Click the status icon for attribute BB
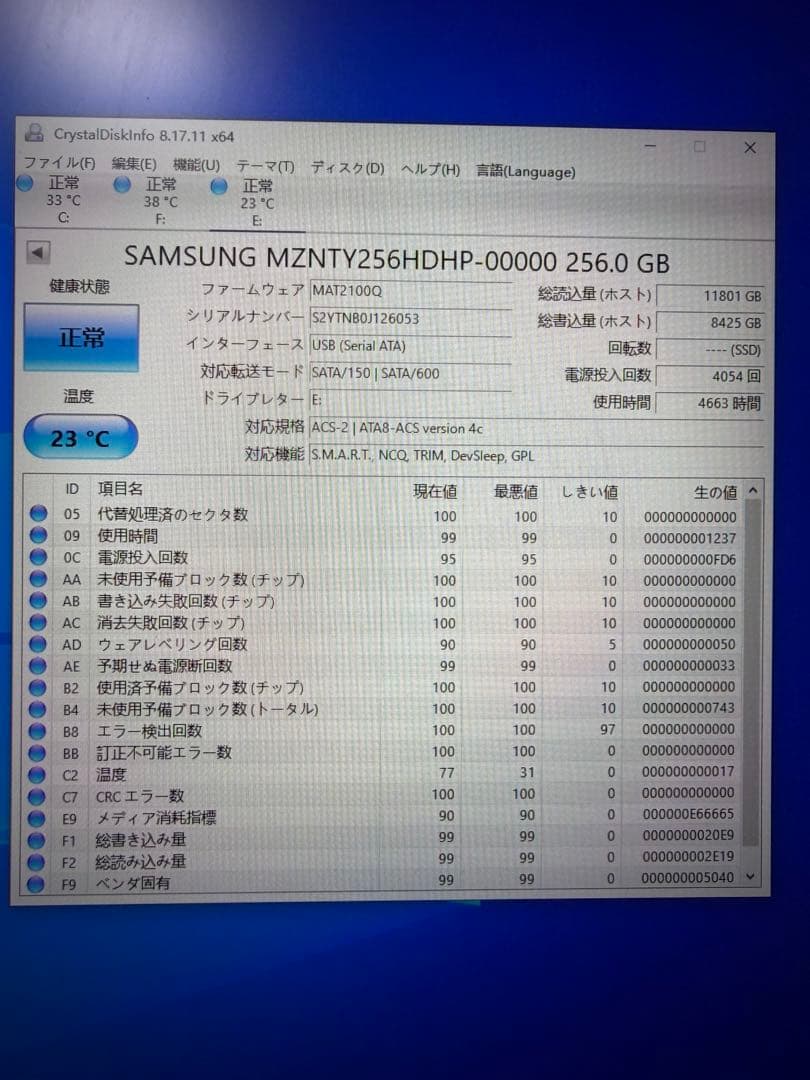The image size is (810, 1080). (x=37, y=753)
